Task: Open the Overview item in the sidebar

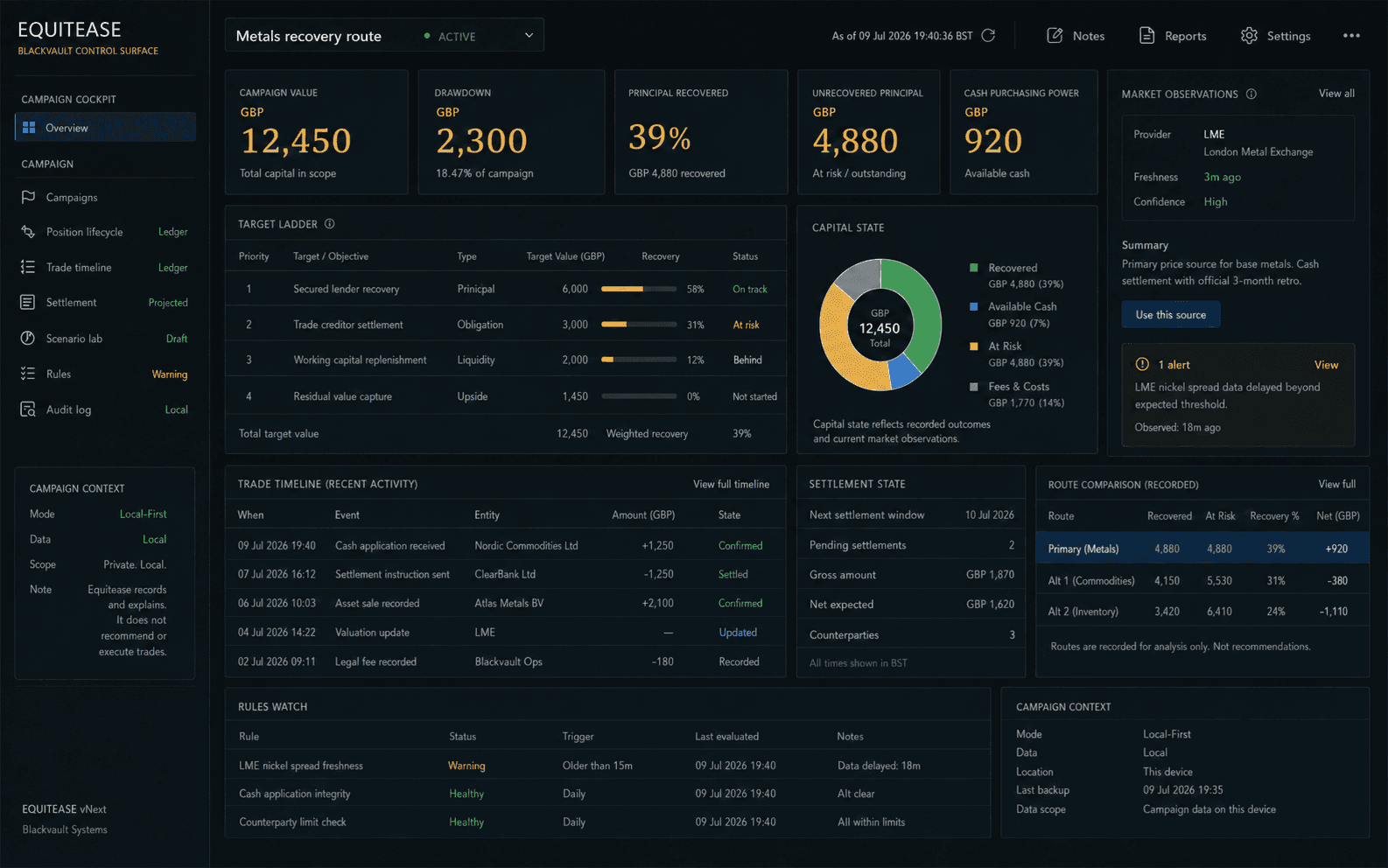Action: point(105,128)
